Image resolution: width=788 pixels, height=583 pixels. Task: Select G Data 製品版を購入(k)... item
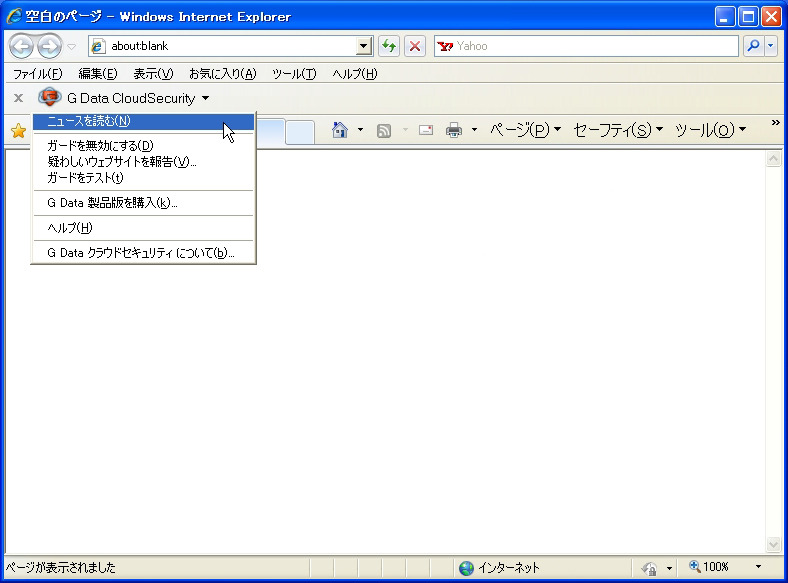point(143,203)
